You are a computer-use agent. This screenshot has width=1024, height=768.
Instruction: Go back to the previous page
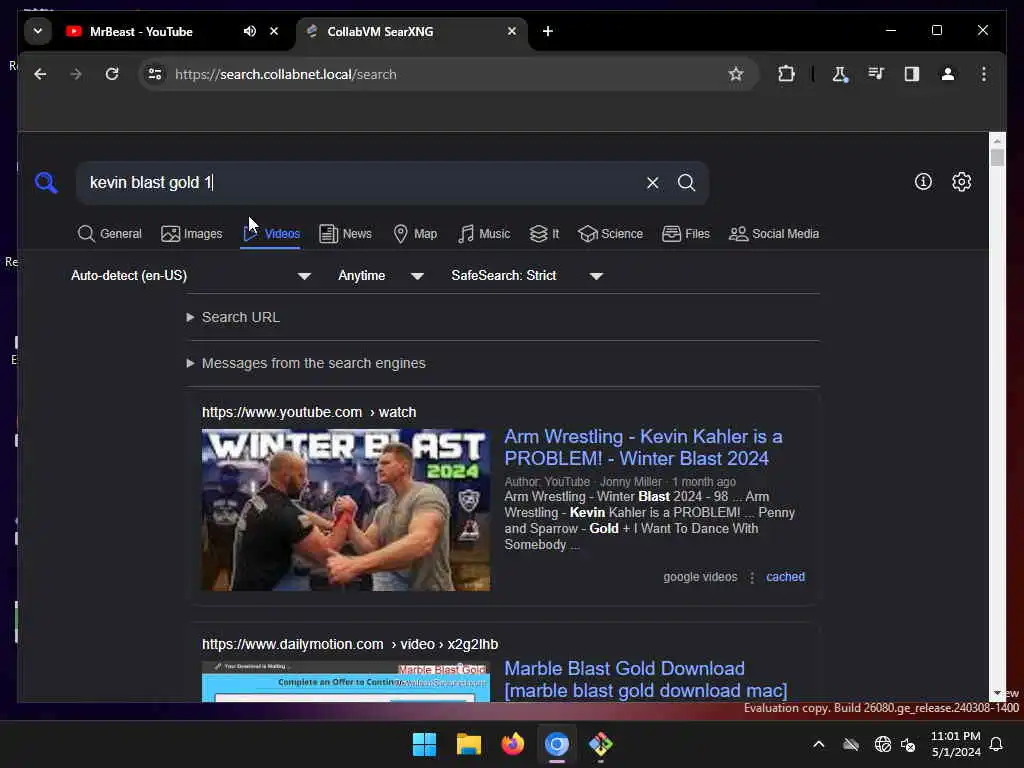point(40,74)
